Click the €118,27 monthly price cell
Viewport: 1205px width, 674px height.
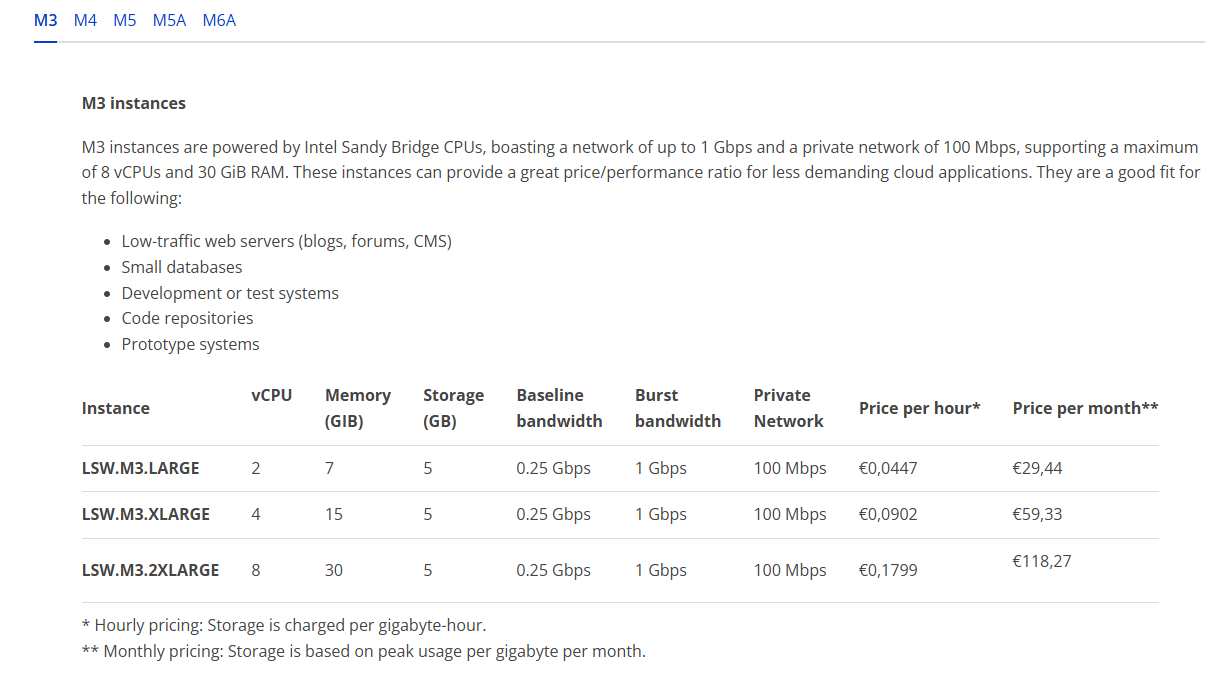tap(1042, 561)
